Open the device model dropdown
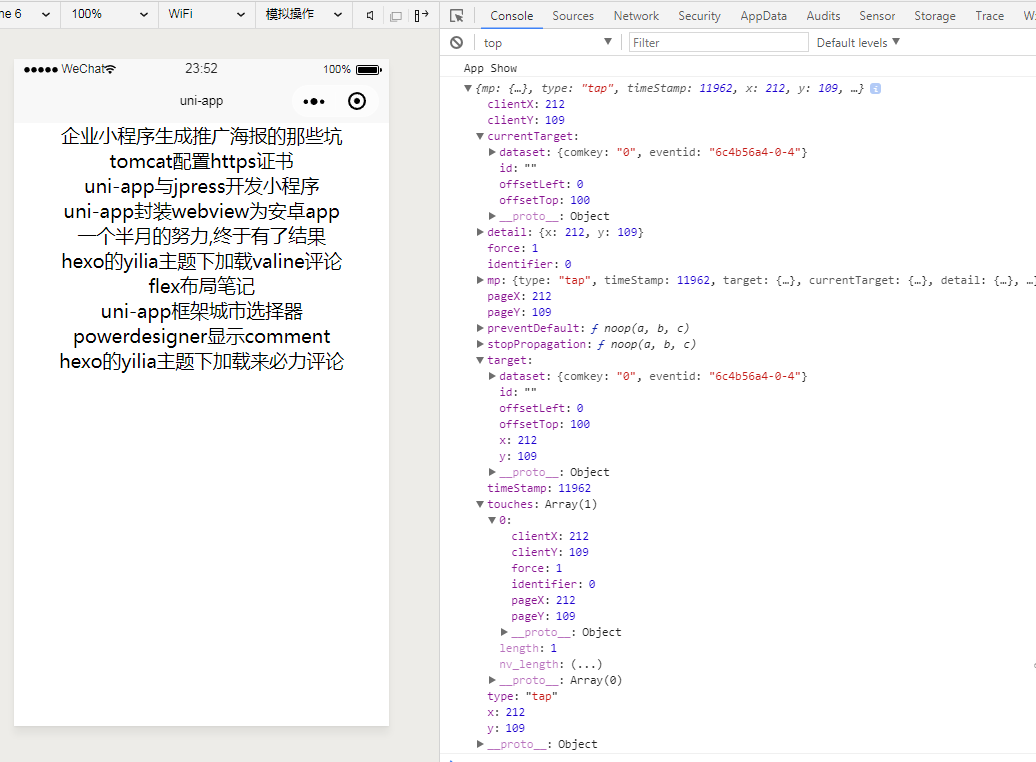This screenshot has width=1036, height=762. click(26, 14)
